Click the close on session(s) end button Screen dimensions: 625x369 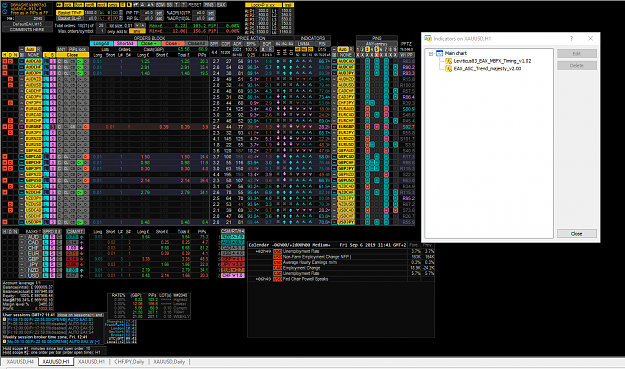point(80,315)
